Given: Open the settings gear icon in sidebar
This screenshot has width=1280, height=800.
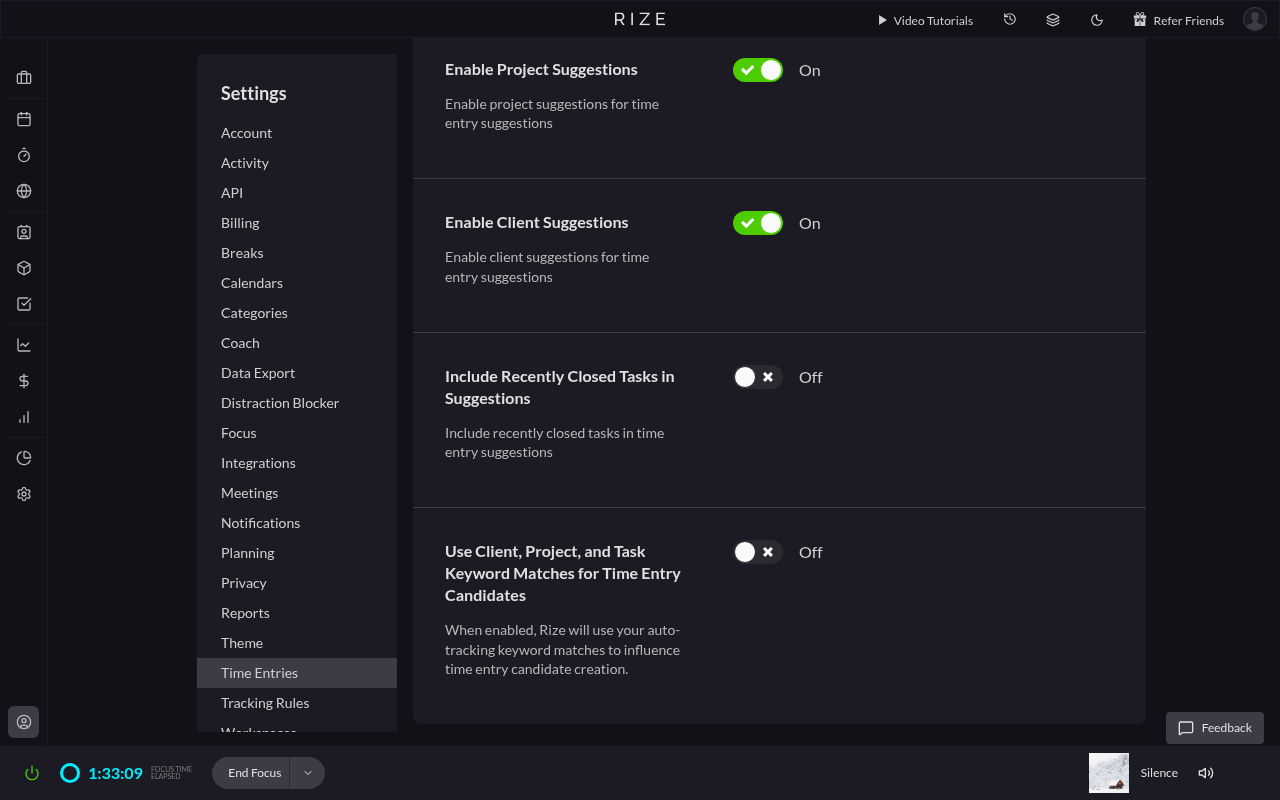Looking at the screenshot, I should point(24,494).
